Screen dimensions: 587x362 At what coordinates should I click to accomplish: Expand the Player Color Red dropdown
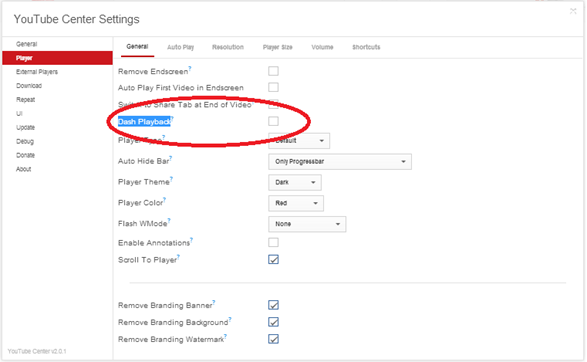(296, 203)
